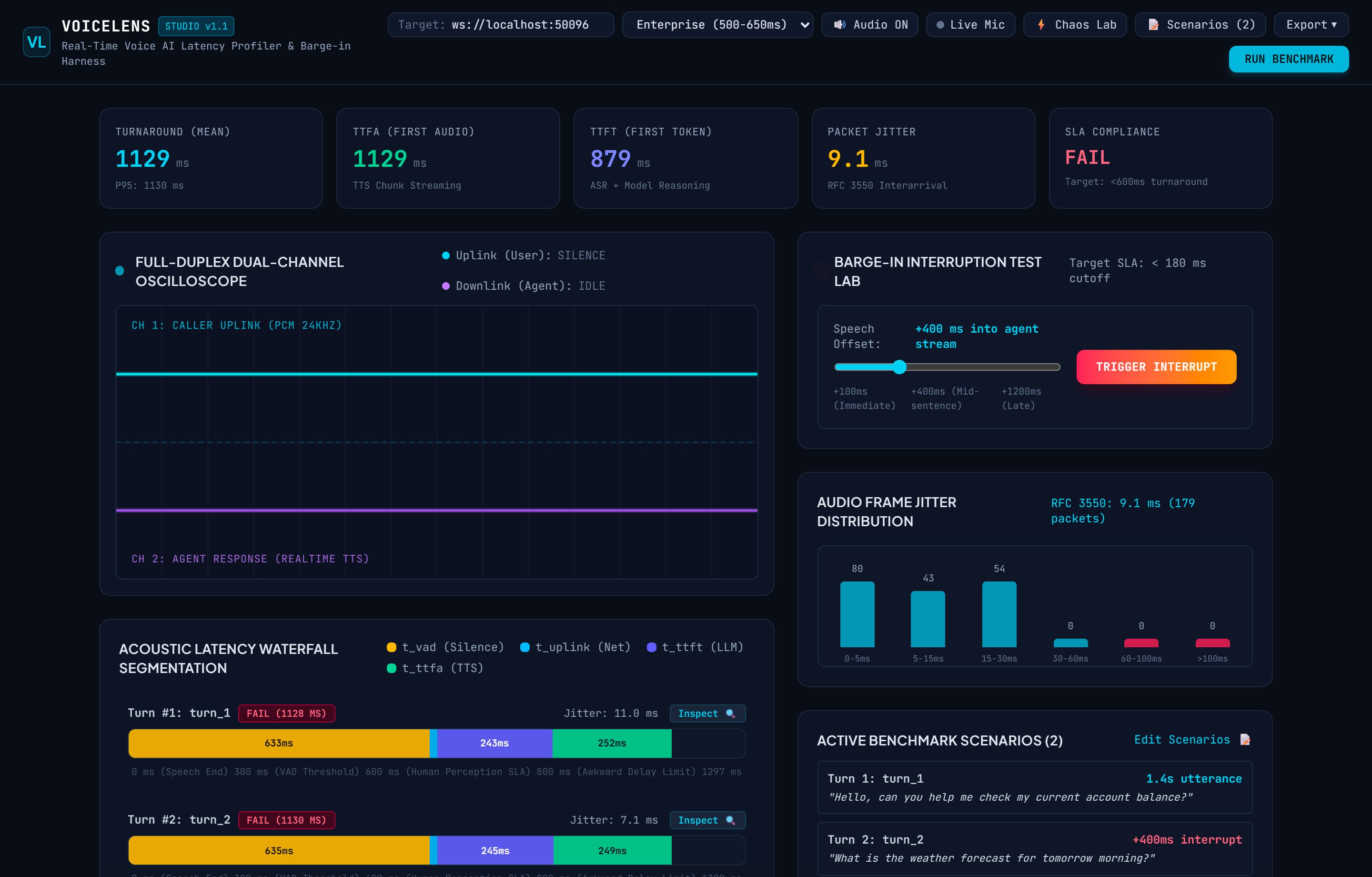This screenshot has height=877, width=1372.
Task: Select scenario Turn 1: turn_1 card
Action: 1035,787
